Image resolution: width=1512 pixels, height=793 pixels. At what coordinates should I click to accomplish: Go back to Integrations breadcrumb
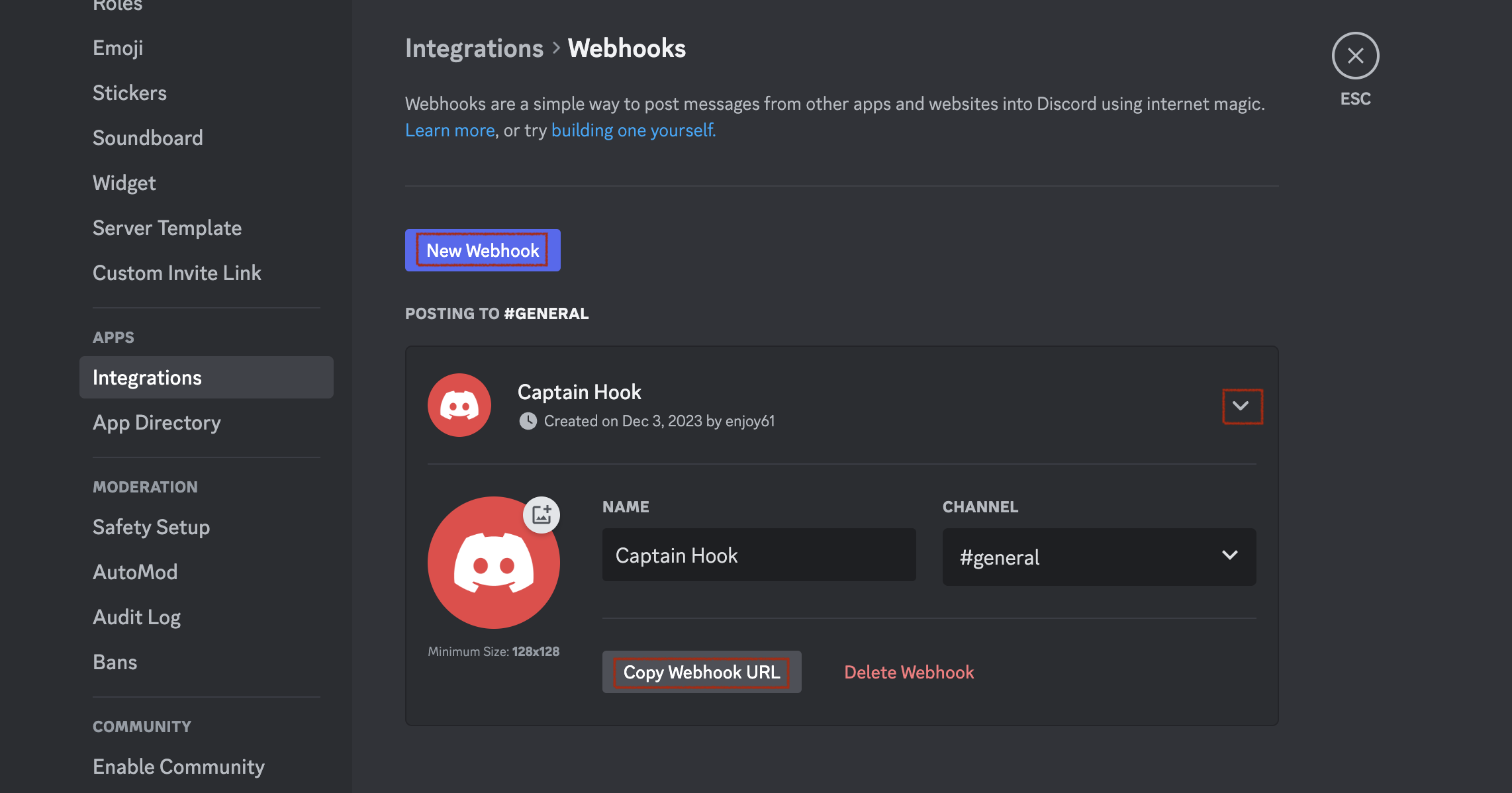(474, 48)
